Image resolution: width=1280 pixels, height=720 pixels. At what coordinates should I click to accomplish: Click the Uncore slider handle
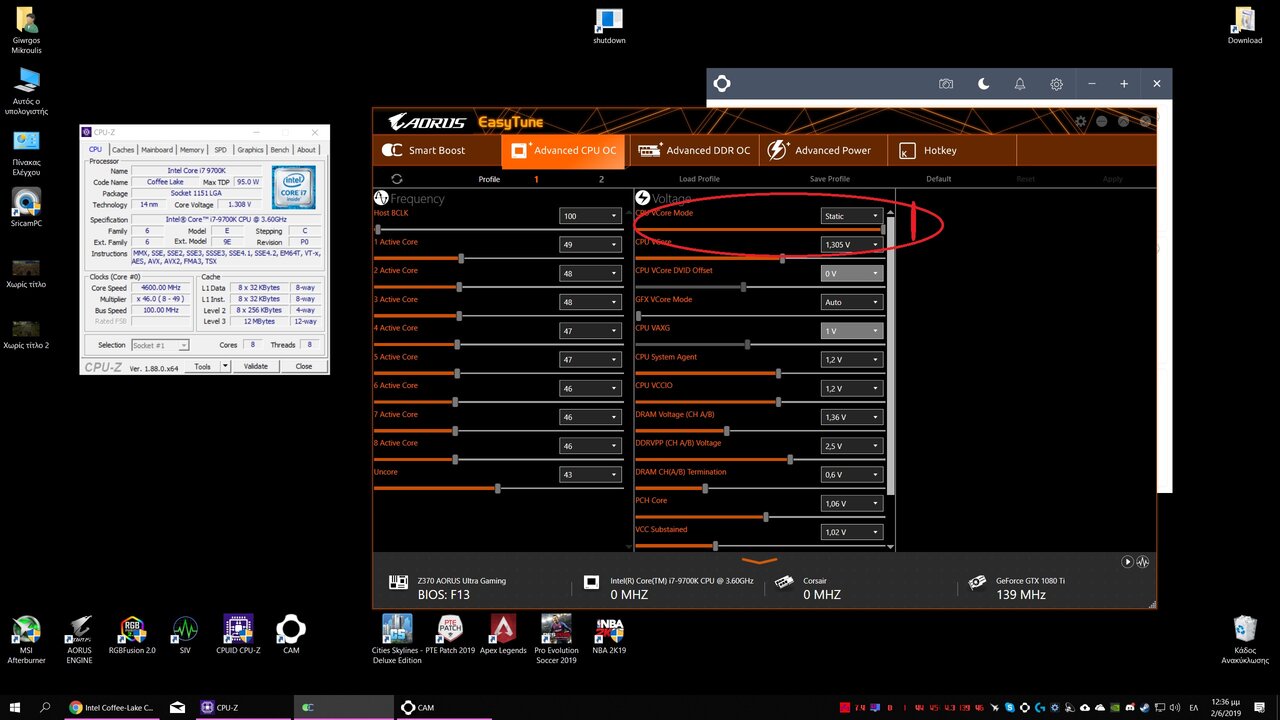click(x=498, y=488)
